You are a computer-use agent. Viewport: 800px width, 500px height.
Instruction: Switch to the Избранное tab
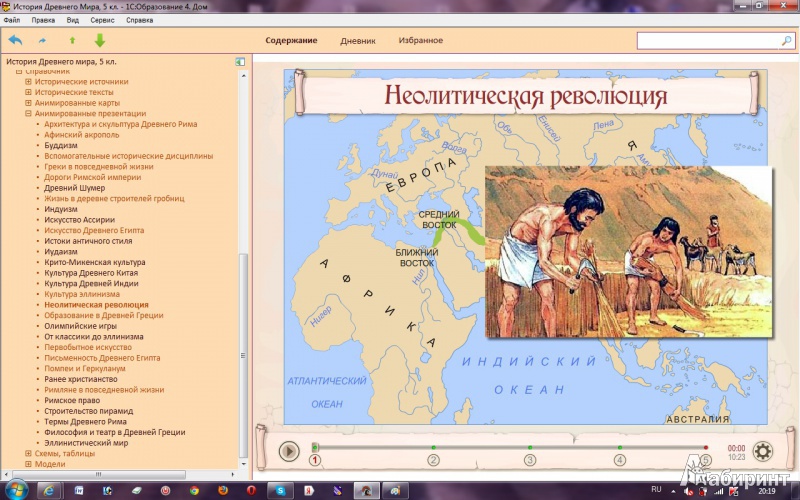pyautogui.click(x=420, y=40)
